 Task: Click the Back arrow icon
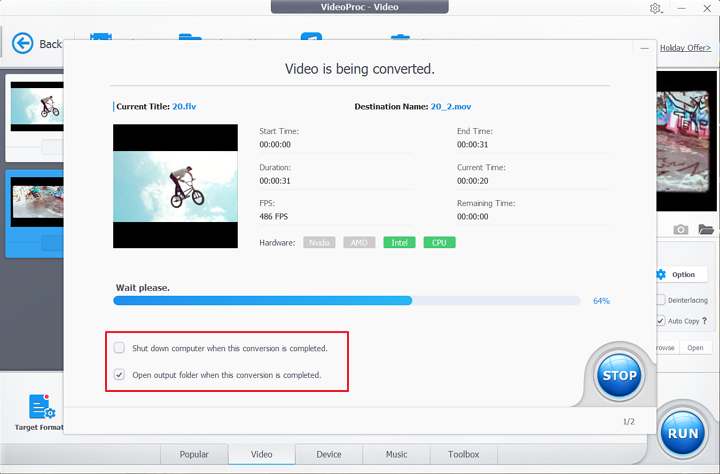tap(22, 44)
